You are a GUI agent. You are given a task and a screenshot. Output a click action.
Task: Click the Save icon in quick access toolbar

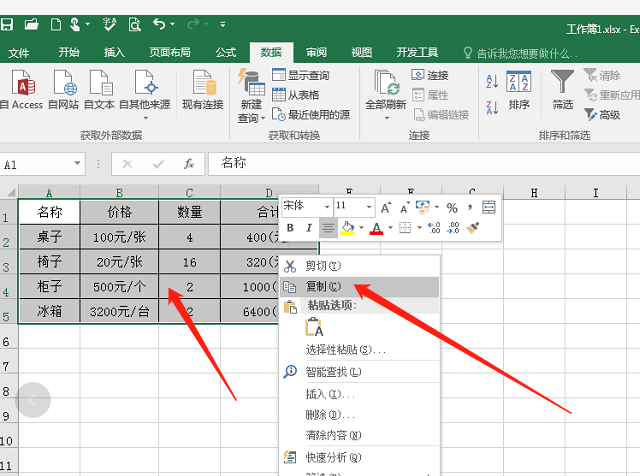tap(7, 24)
